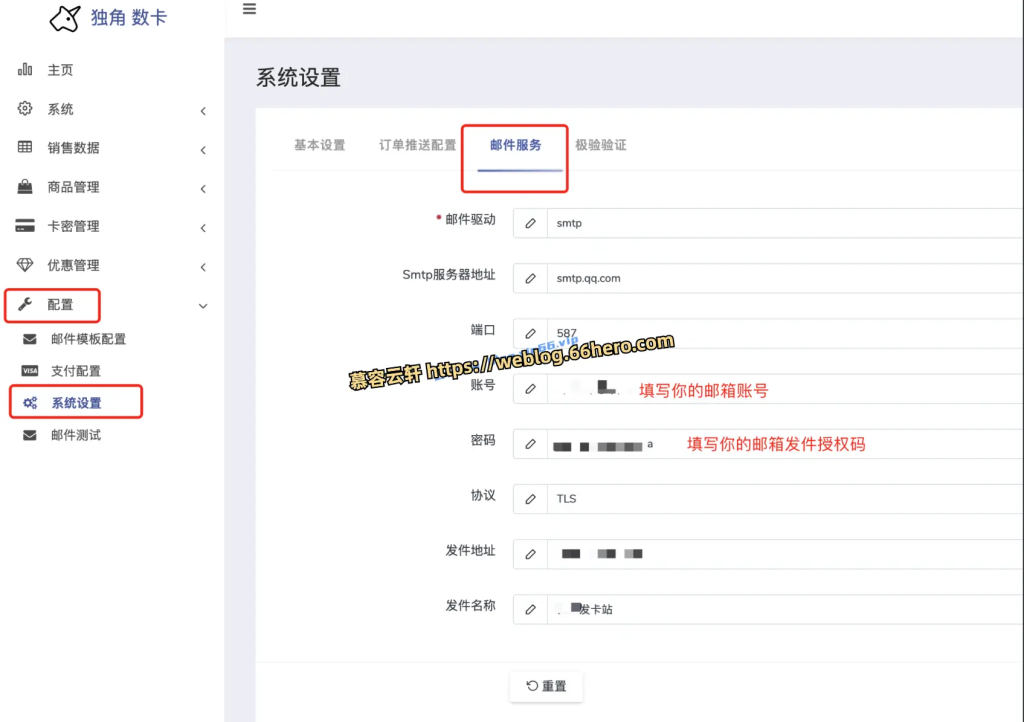1024x722 pixels.
Task: Collapse the 配置 sidebar section
Action: click(203, 305)
